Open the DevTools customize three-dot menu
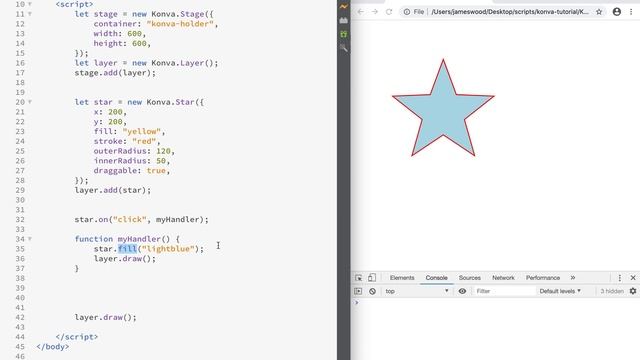Image resolution: width=640 pixels, height=360 pixels. [620, 278]
